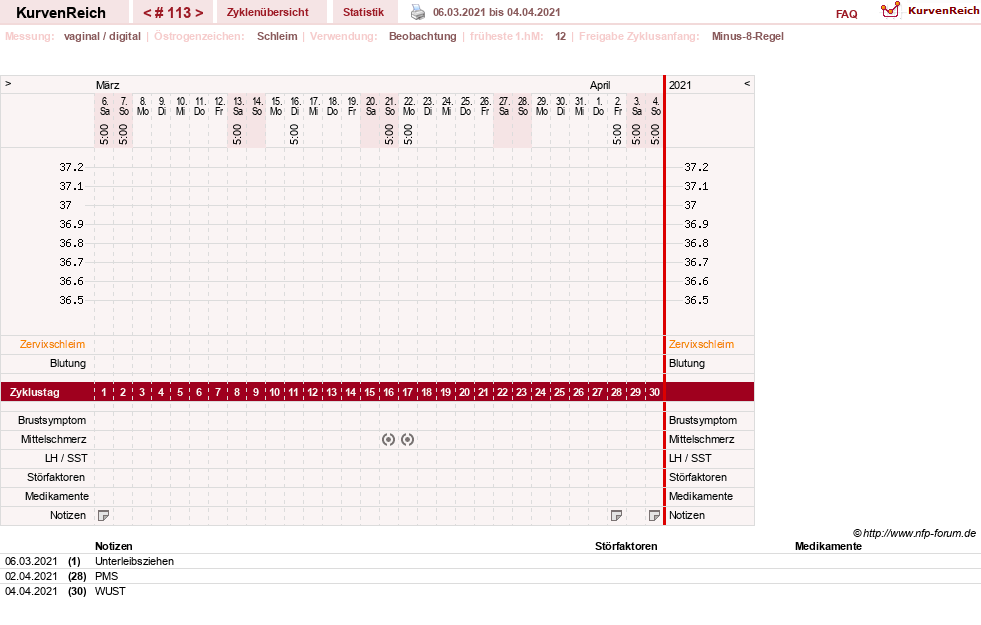This screenshot has height=625, width=981.
Task: Select cycle day 22 in Zyklustag row
Action: click(x=502, y=392)
